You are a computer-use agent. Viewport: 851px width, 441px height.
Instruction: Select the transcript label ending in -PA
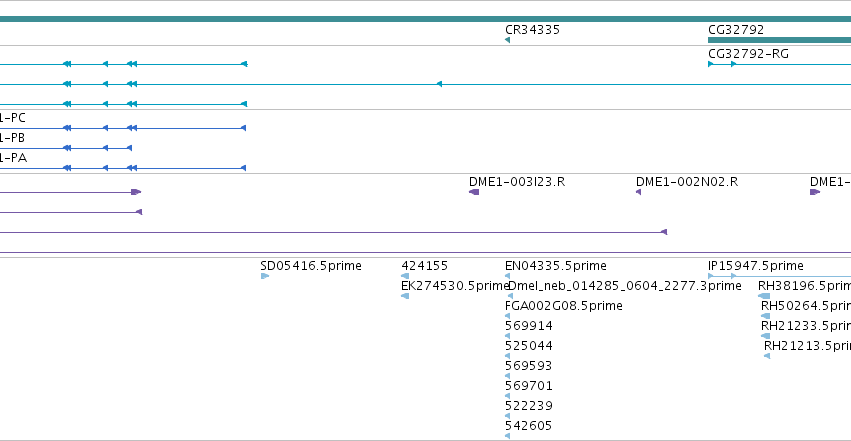click(13, 158)
